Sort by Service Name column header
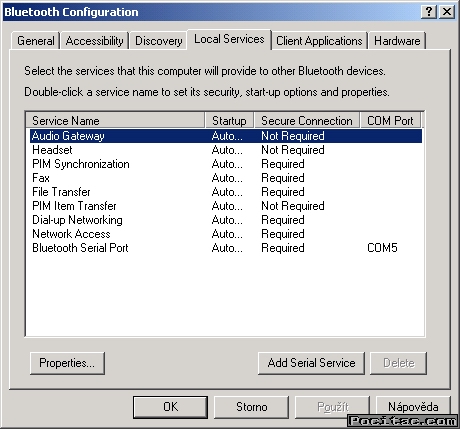 click(x=115, y=120)
